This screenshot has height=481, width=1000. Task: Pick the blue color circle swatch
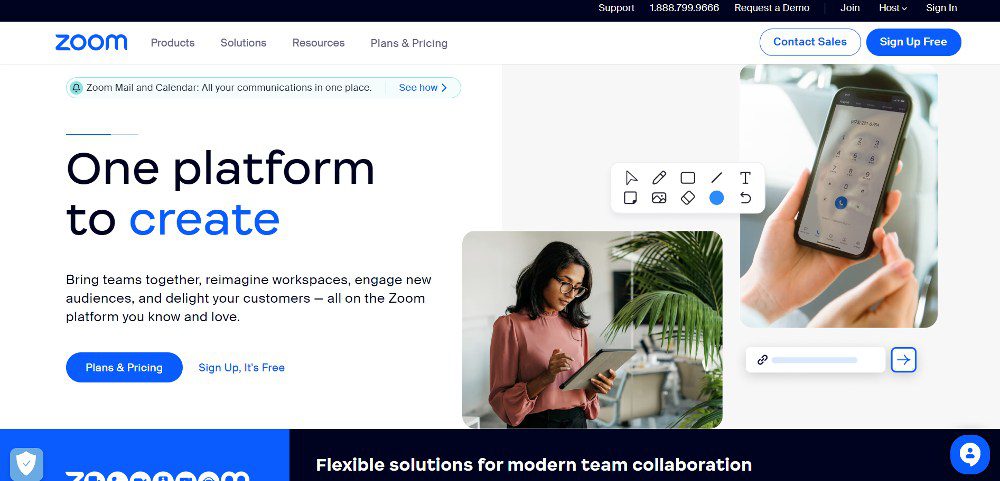pyautogui.click(x=716, y=198)
